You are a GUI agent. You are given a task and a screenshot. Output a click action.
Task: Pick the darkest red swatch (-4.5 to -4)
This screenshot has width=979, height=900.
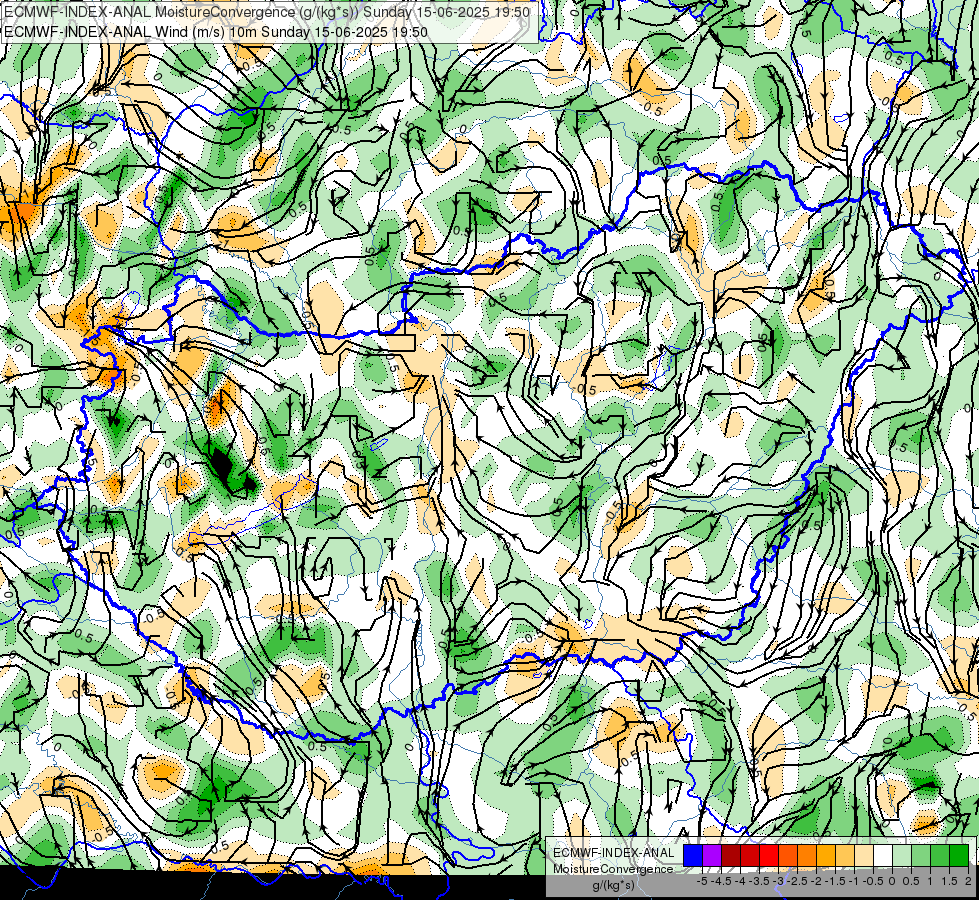(x=731, y=855)
